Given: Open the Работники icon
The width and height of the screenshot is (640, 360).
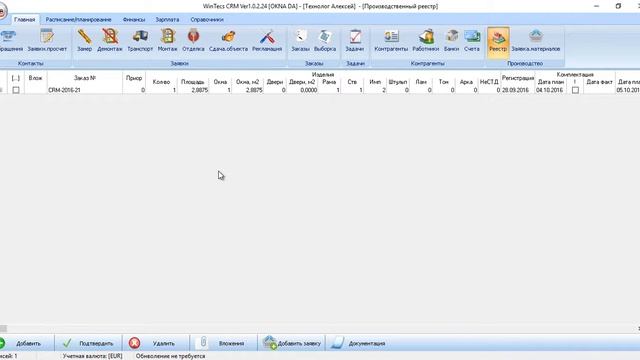Looking at the screenshot, I should 425,40.
